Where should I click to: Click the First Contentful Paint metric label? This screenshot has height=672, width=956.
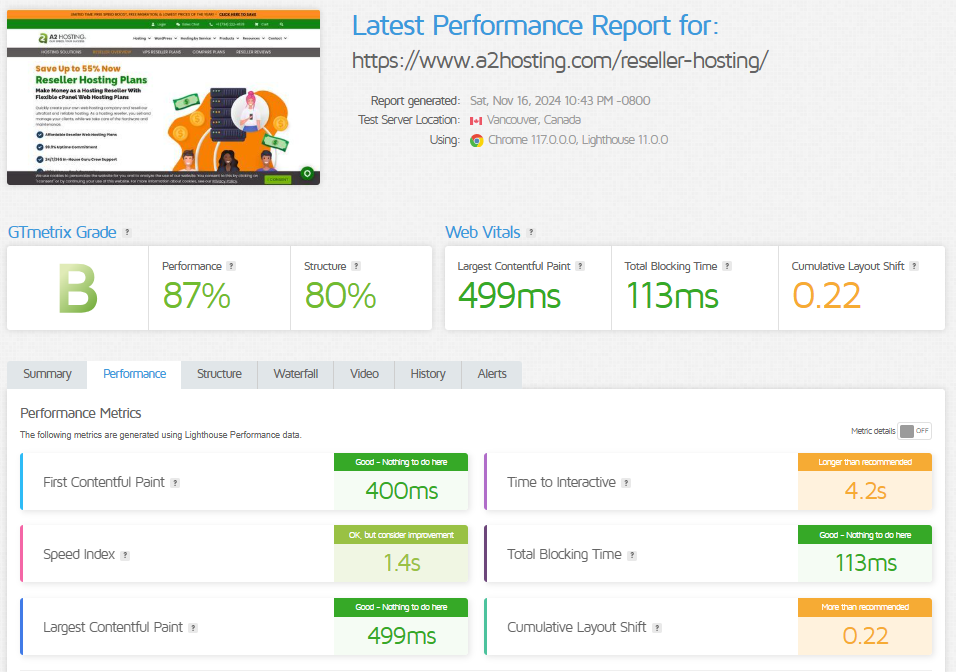pyautogui.click(x=104, y=482)
